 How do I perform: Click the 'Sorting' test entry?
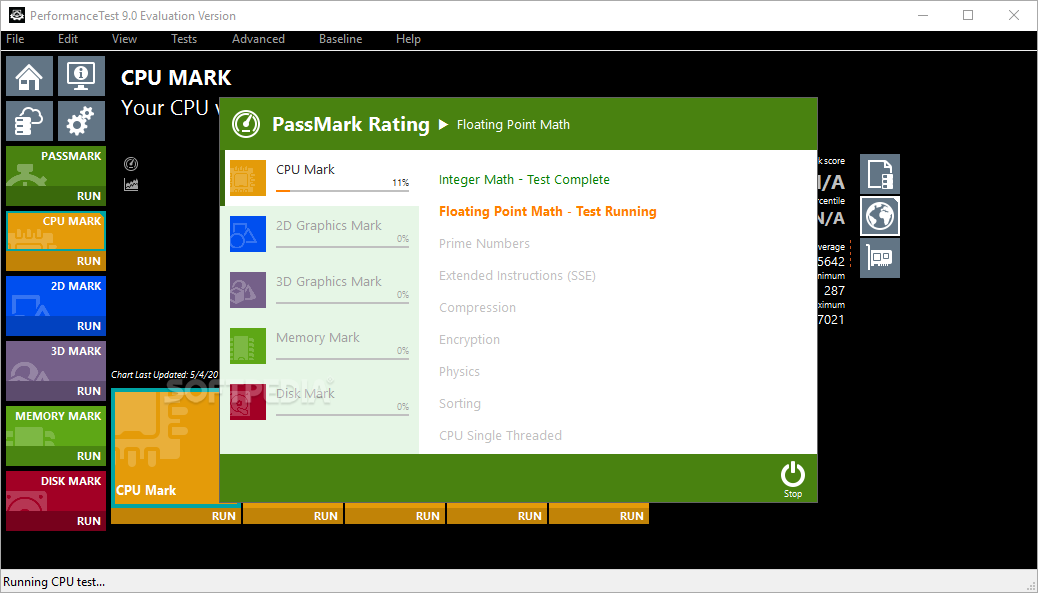click(459, 404)
